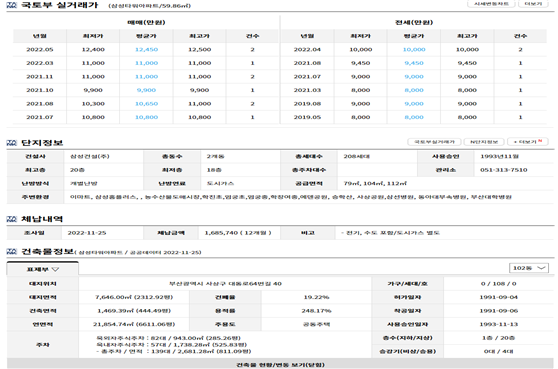Click average 전세 price 8,000 for 2021.03
The width and height of the screenshot is (558, 369).
tap(414, 90)
